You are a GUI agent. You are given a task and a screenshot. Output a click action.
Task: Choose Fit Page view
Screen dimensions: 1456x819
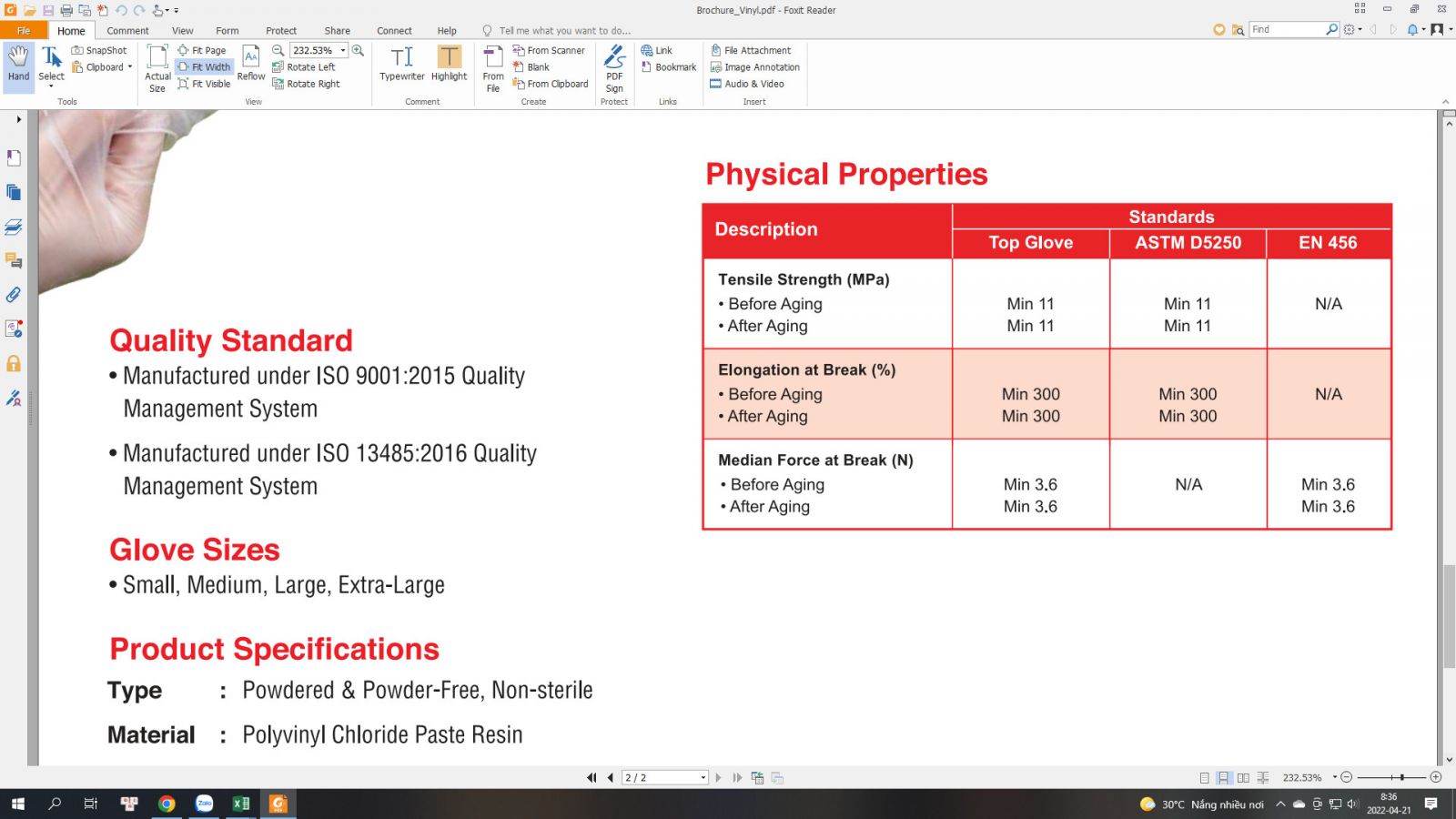pos(202,50)
